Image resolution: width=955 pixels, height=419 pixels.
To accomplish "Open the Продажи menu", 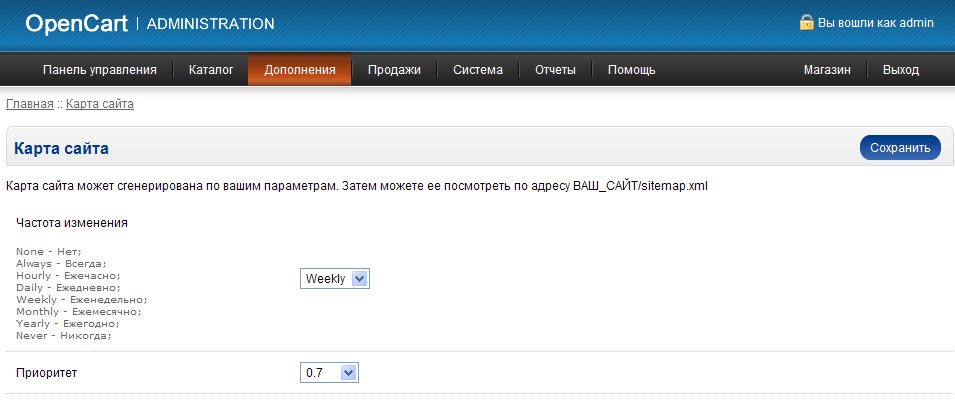I will (x=394, y=70).
